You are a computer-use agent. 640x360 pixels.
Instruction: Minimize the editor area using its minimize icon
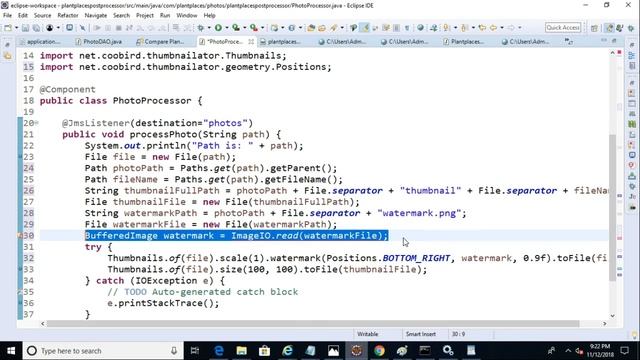point(604,40)
